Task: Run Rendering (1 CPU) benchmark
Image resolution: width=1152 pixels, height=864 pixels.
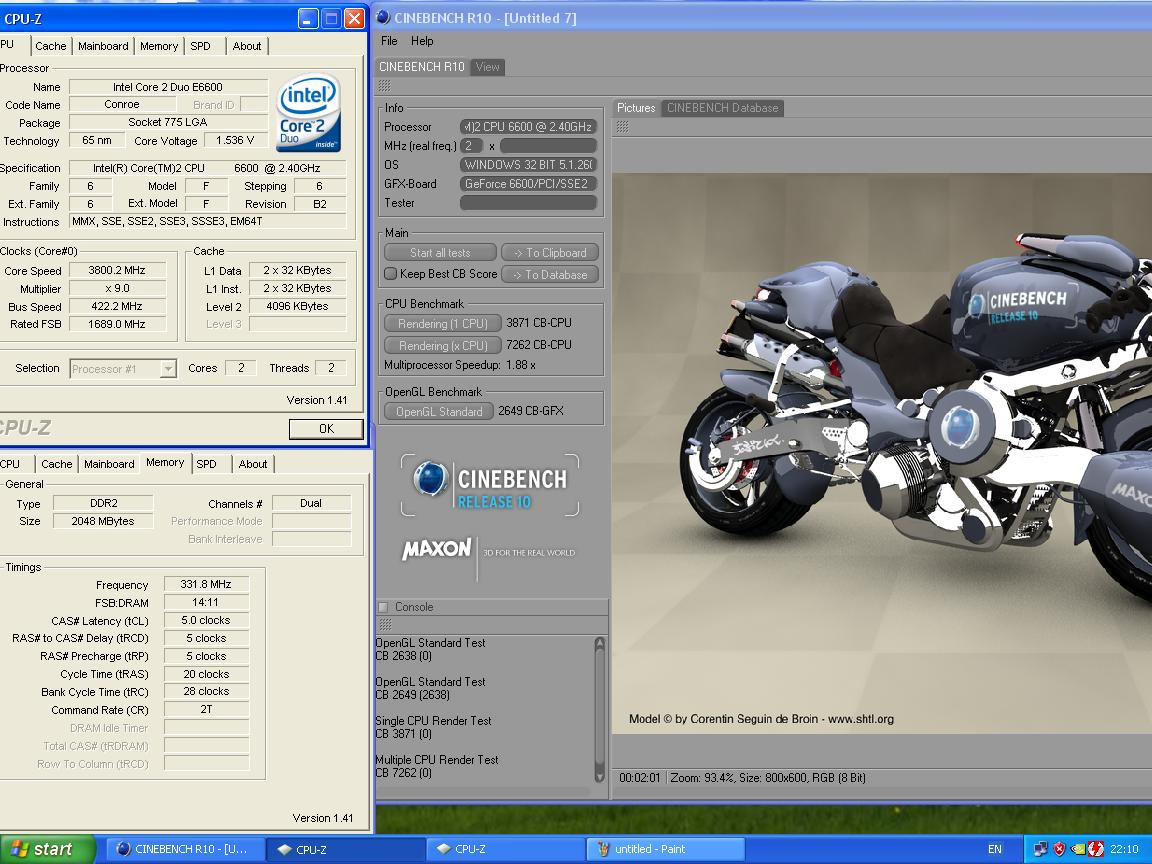Action: (442, 323)
